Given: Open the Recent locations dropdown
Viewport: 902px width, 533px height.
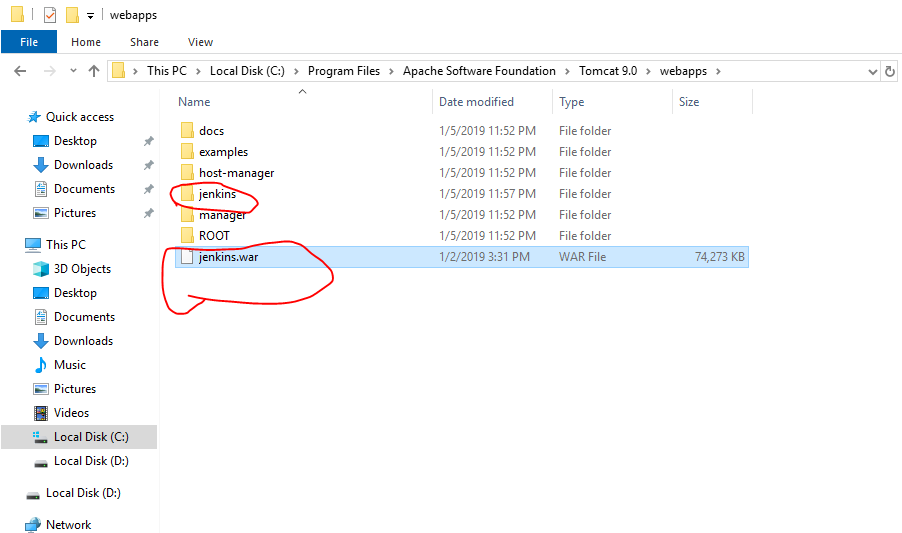Looking at the screenshot, I should click(73, 71).
